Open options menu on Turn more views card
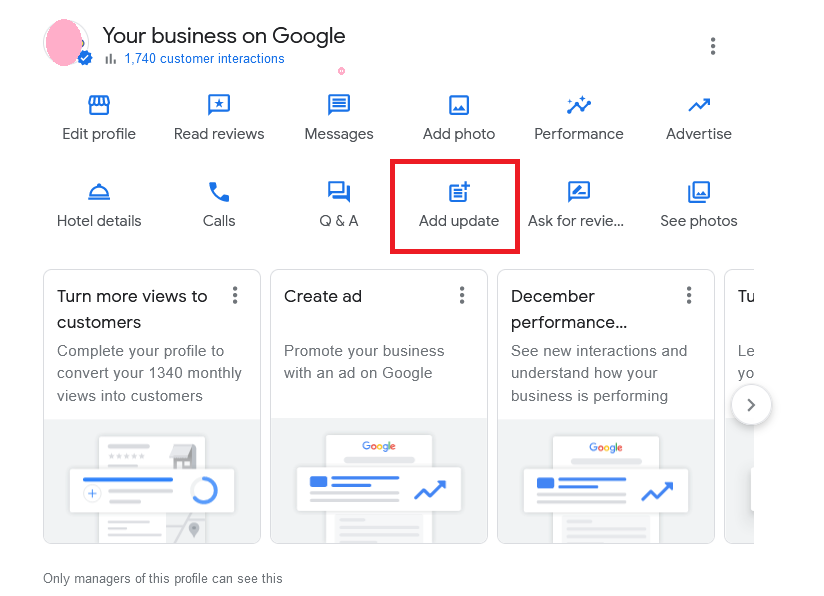This screenshot has width=824, height=596. tap(235, 295)
